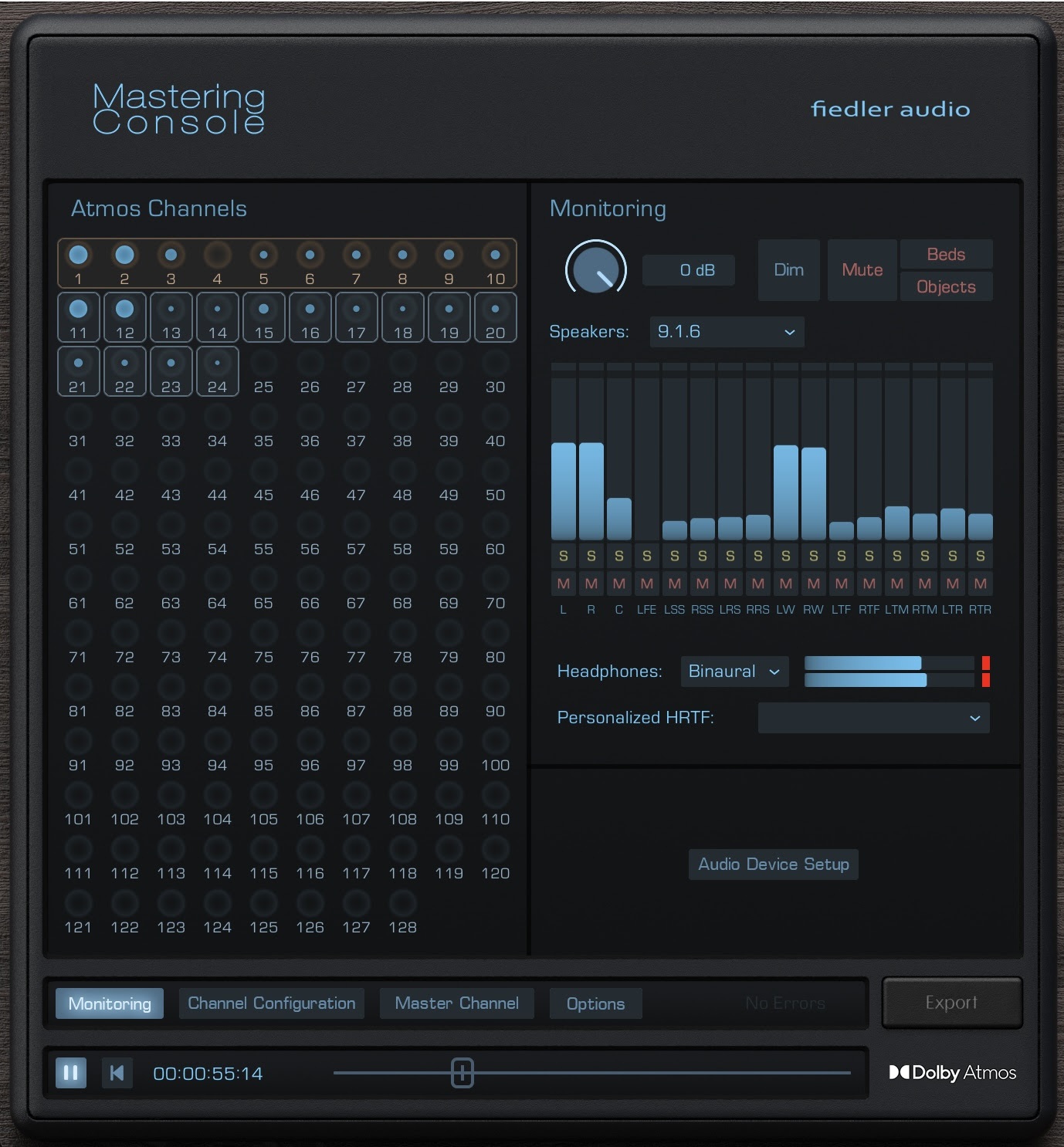Click the 0 dB level display
Viewport: 1064px width, 1147px height.
[x=688, y=270]
